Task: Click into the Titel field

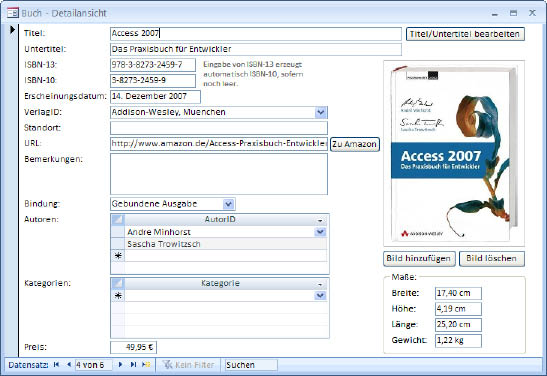Action: tap(256, 34)
